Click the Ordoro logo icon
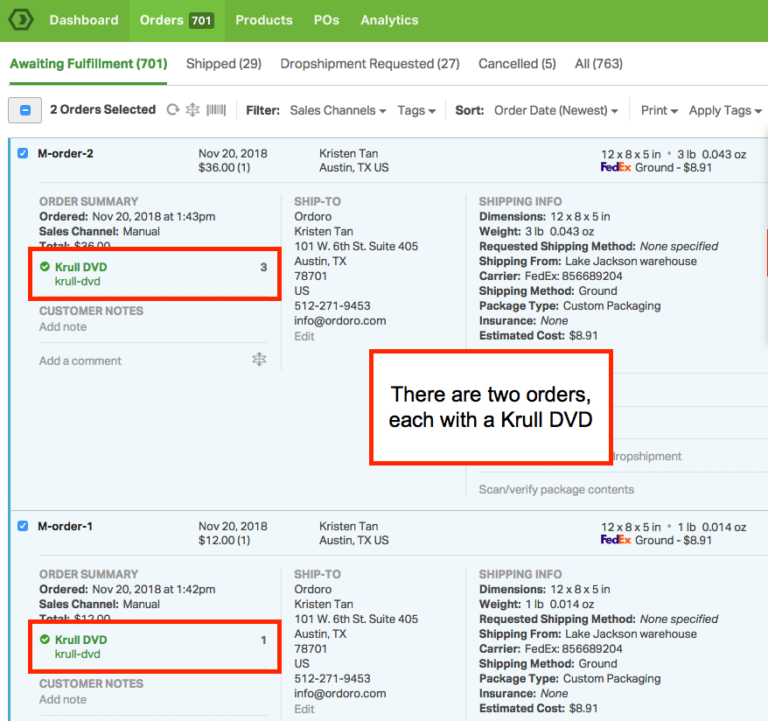Viewport: 768px width, 721px height. point(20,19)
